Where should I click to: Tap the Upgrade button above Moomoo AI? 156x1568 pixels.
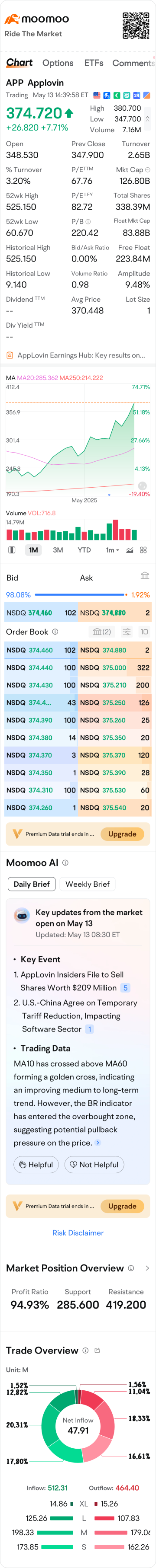click(x=122, y=834)
